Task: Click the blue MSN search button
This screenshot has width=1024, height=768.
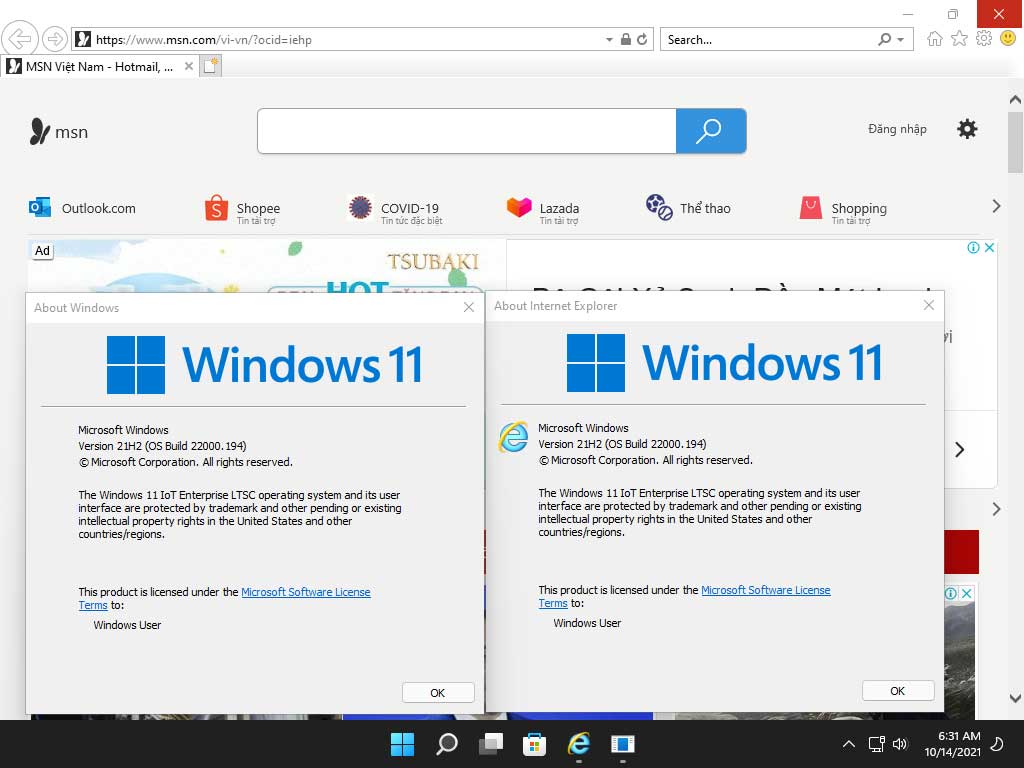Action: pos(711,131)
